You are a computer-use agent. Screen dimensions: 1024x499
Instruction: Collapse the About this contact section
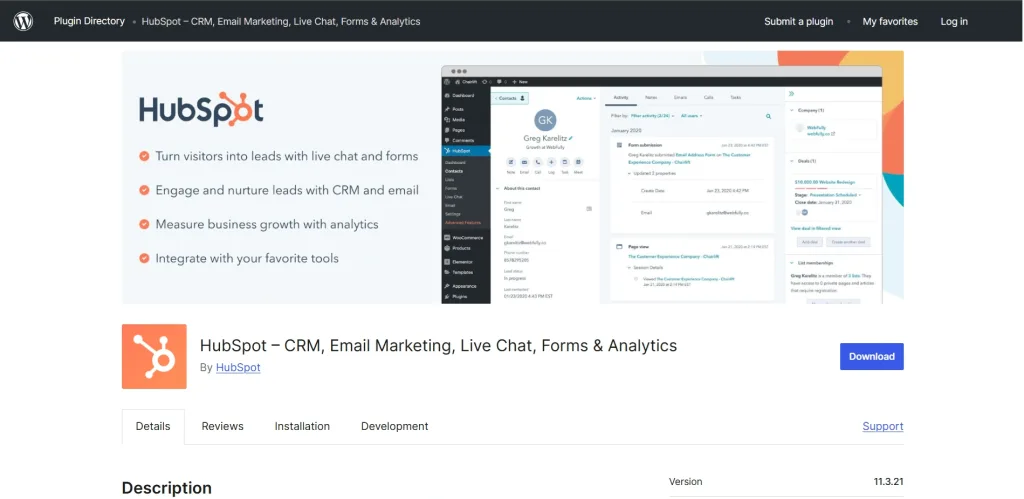[x=499, y=188]
